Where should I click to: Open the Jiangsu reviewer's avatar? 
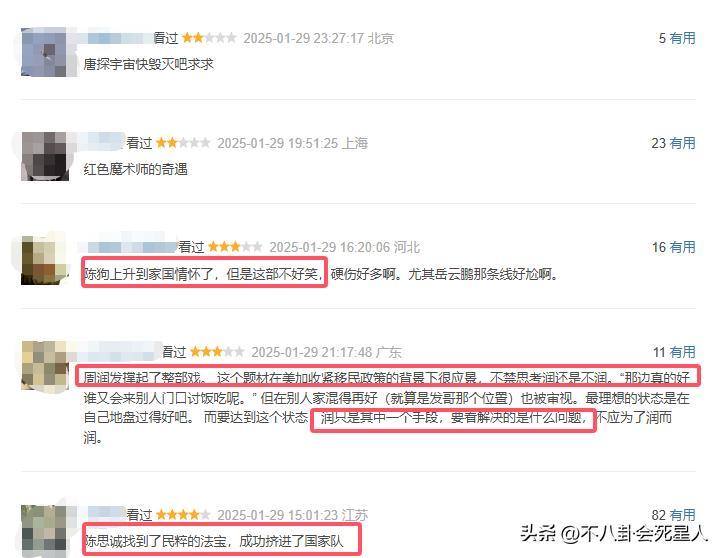pos(45,530)
